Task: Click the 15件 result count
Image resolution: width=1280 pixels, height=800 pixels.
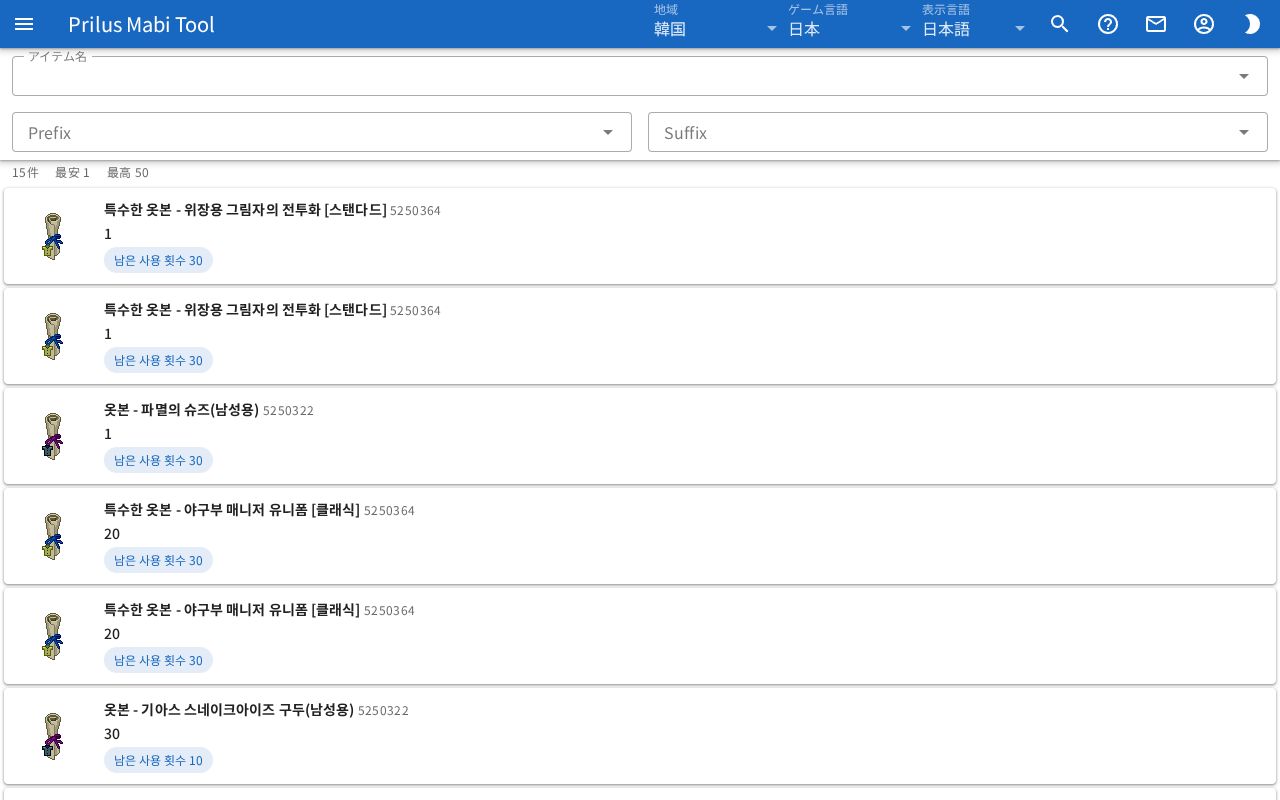Action: [25, 173]
